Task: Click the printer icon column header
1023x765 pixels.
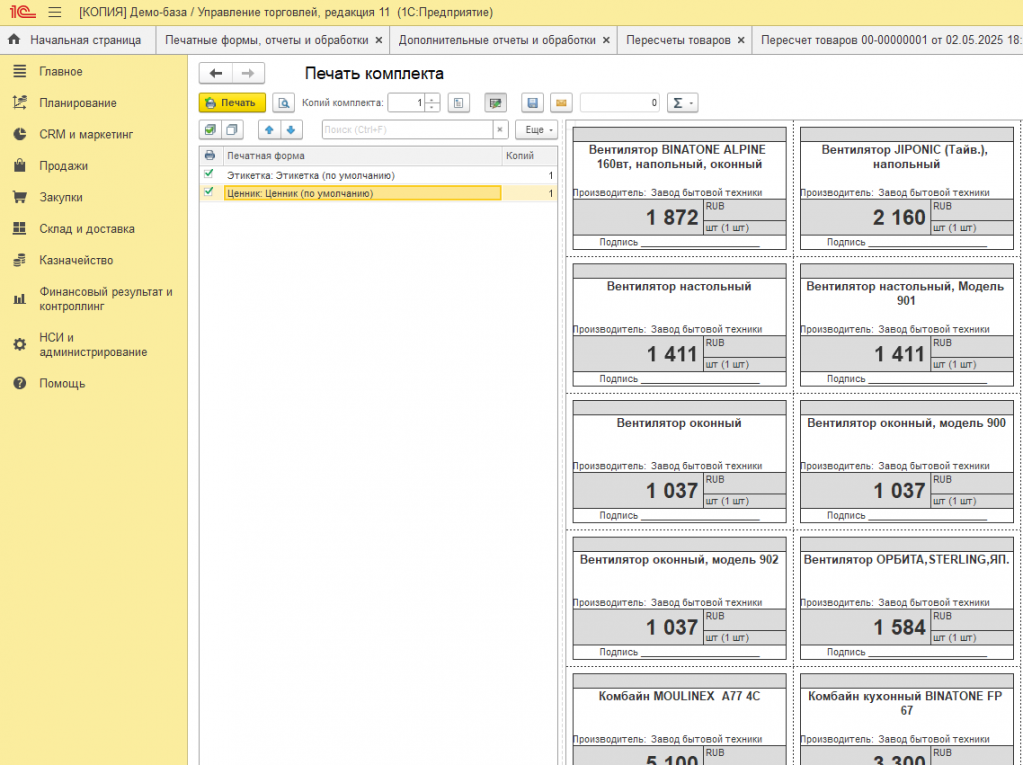Action: point(209,155)
